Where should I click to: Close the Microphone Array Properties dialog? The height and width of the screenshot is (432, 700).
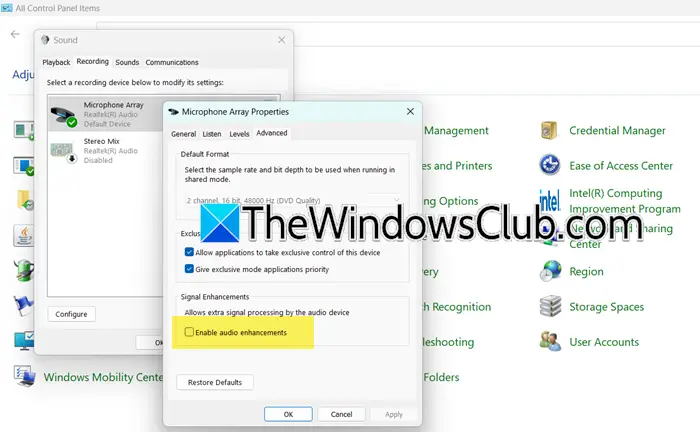410,112
